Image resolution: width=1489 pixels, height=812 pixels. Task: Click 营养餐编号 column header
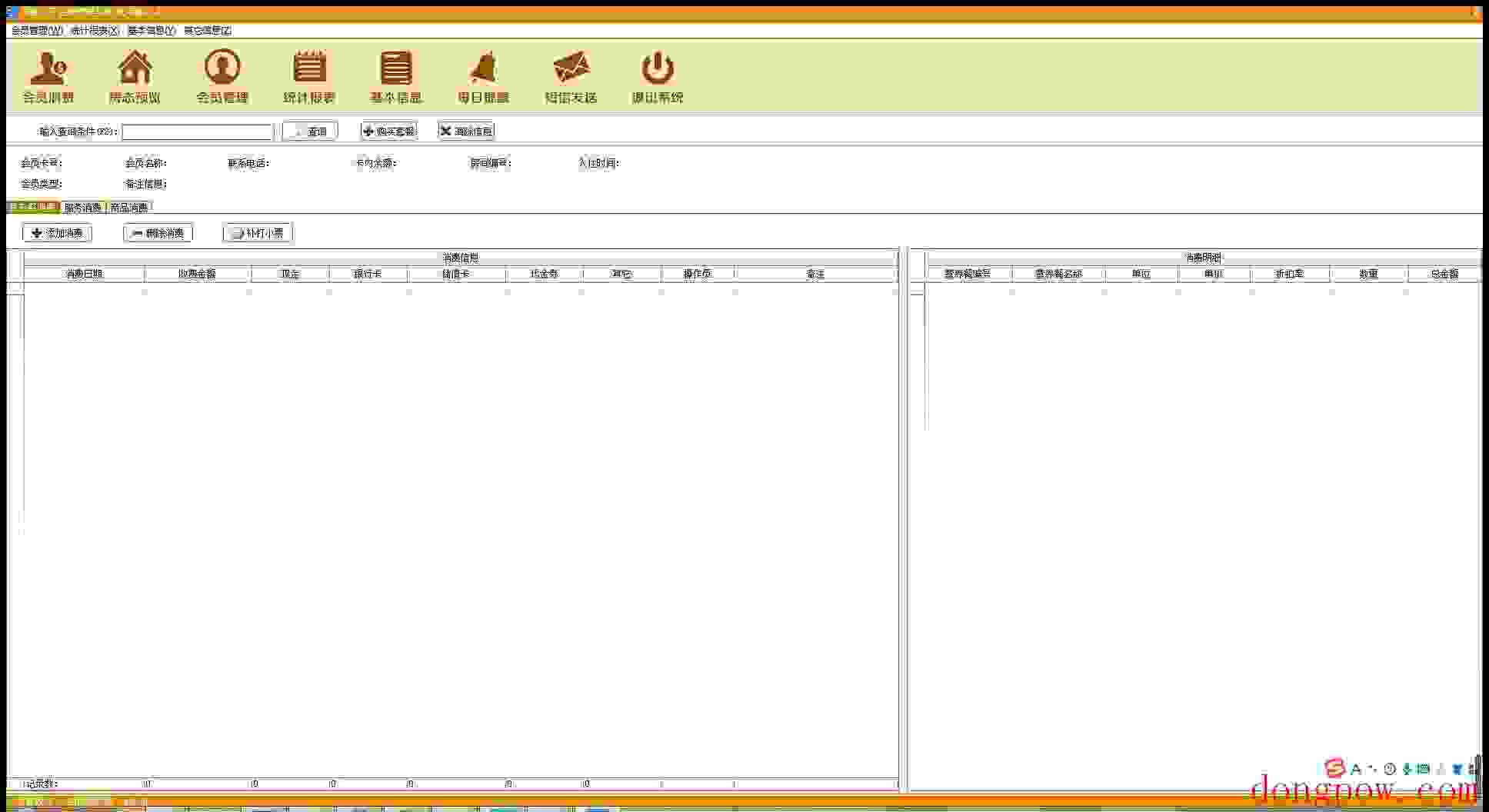968,274
